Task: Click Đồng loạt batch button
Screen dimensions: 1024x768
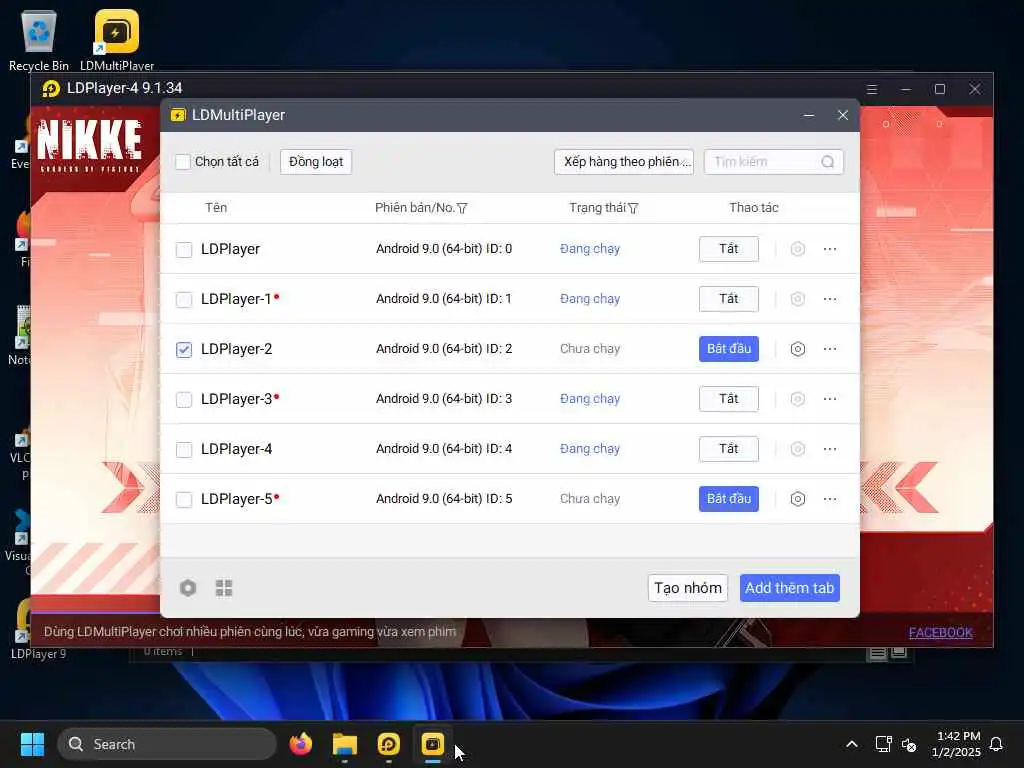Action: click(x=316, y=162)
